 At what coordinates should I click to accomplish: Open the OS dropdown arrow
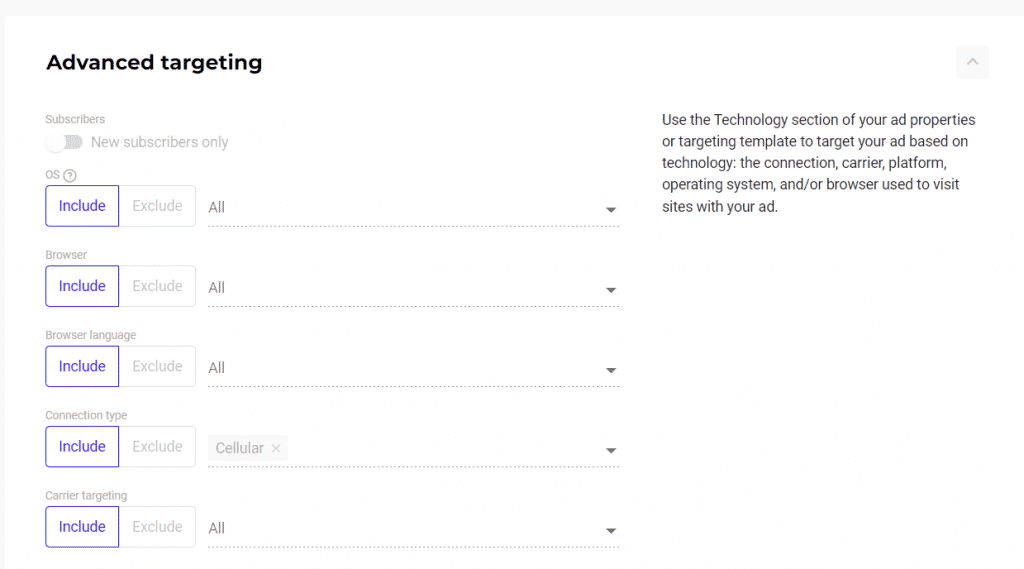[x=610, y=210]
